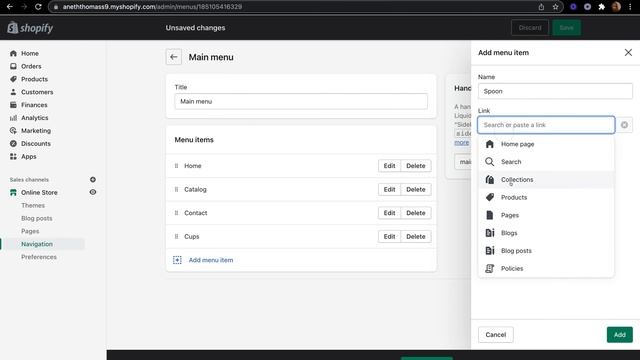Click the Apps icon in sidebar
This screenshot has width=640, height=360.
pyautogui.click(x=13, y=156)
